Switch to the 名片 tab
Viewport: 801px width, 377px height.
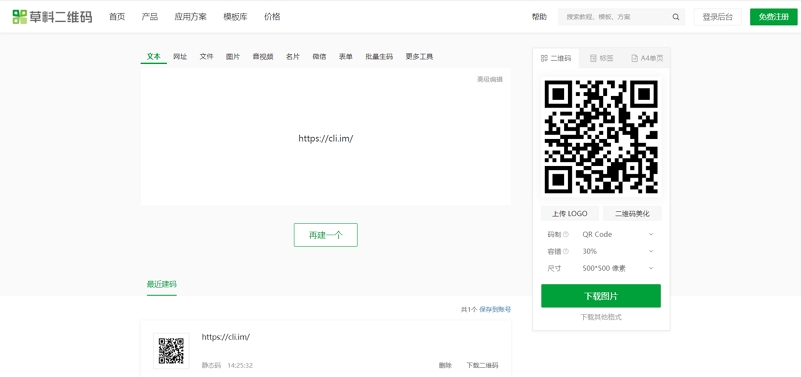293,57
